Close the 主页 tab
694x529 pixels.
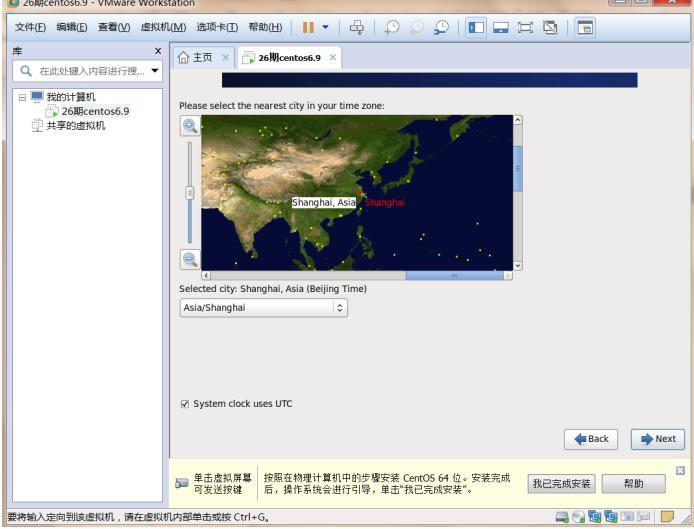pos(225,58)
